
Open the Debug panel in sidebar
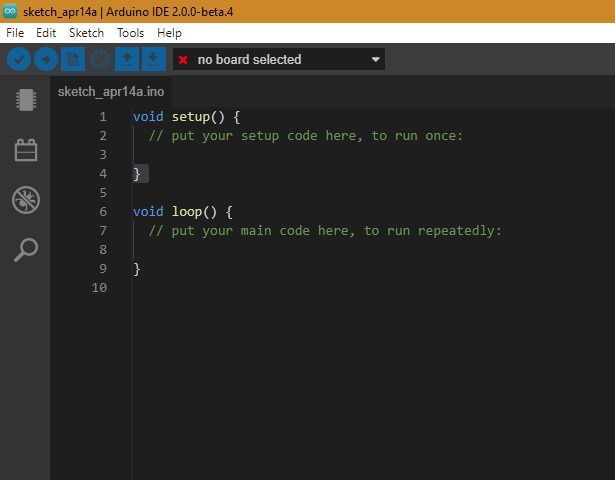pos(26,200)
